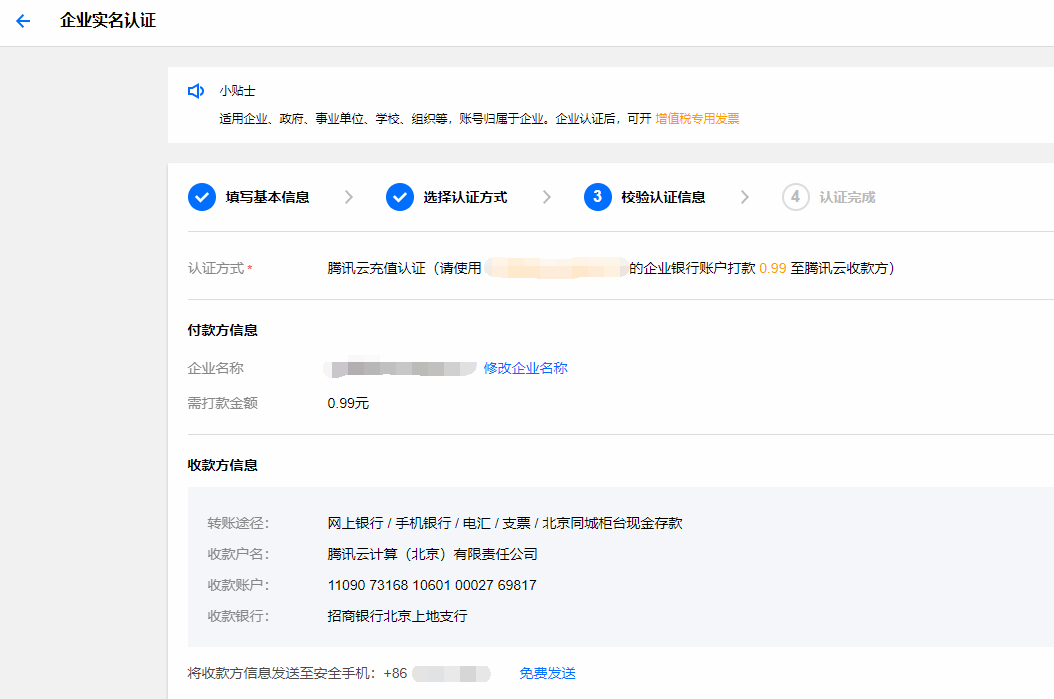
Task: Click the 需打款金额 label
Action: coord(222,403)
